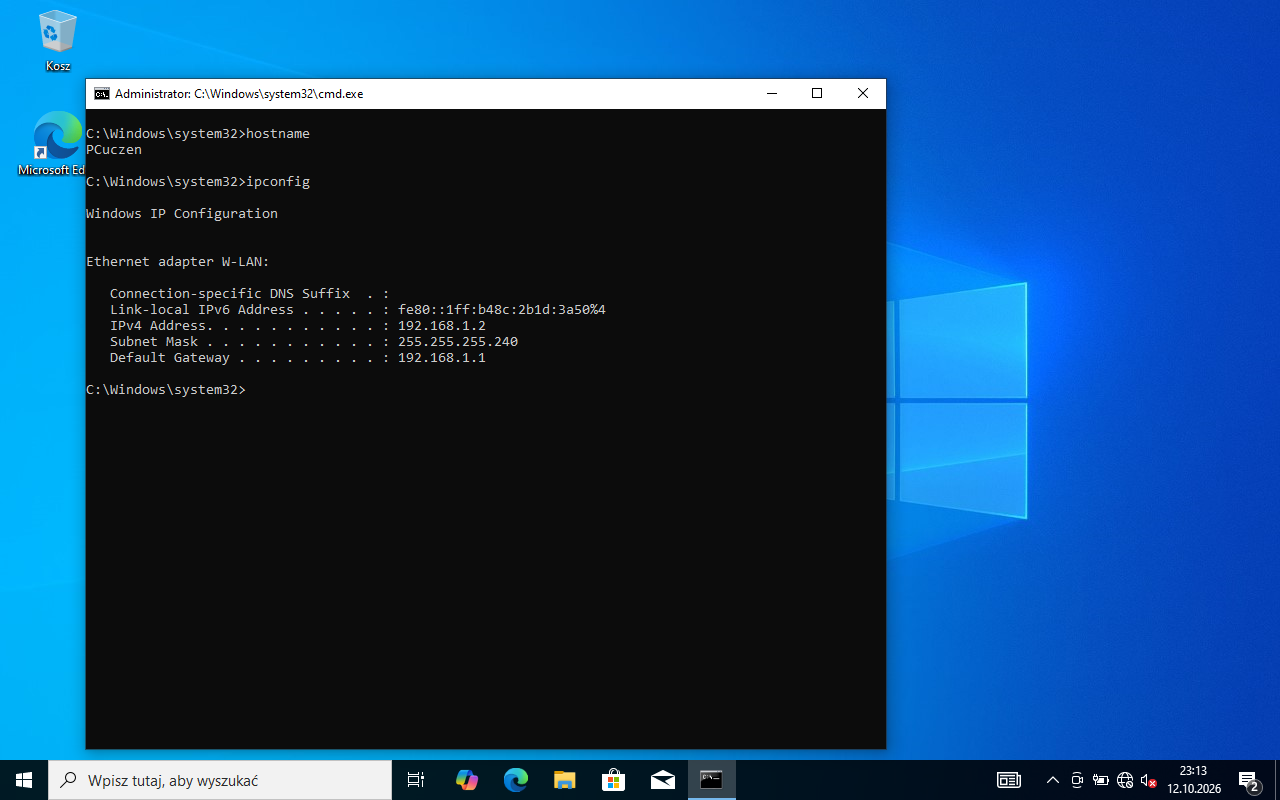Click the typed 'ipconfig' command line
Image resolution: width=1280 pixels, height=800 pixels.
click(x=198, y=182)
